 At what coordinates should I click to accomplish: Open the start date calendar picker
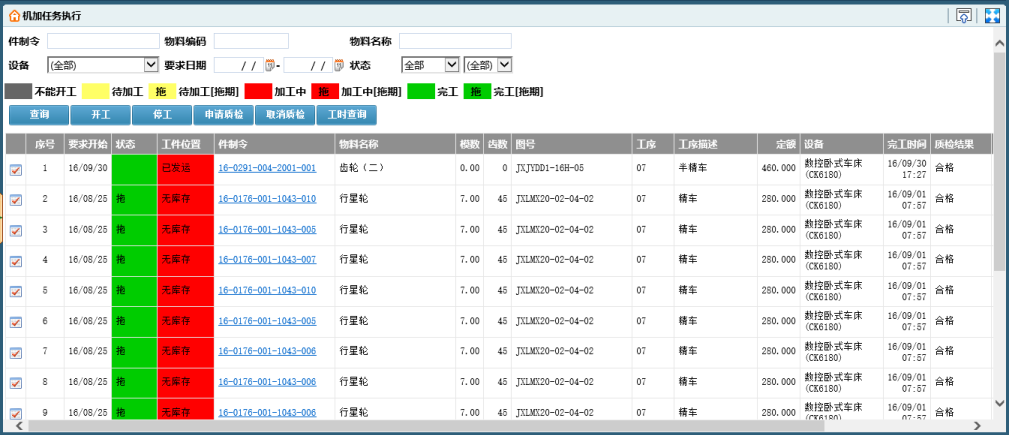coord(270,65)
